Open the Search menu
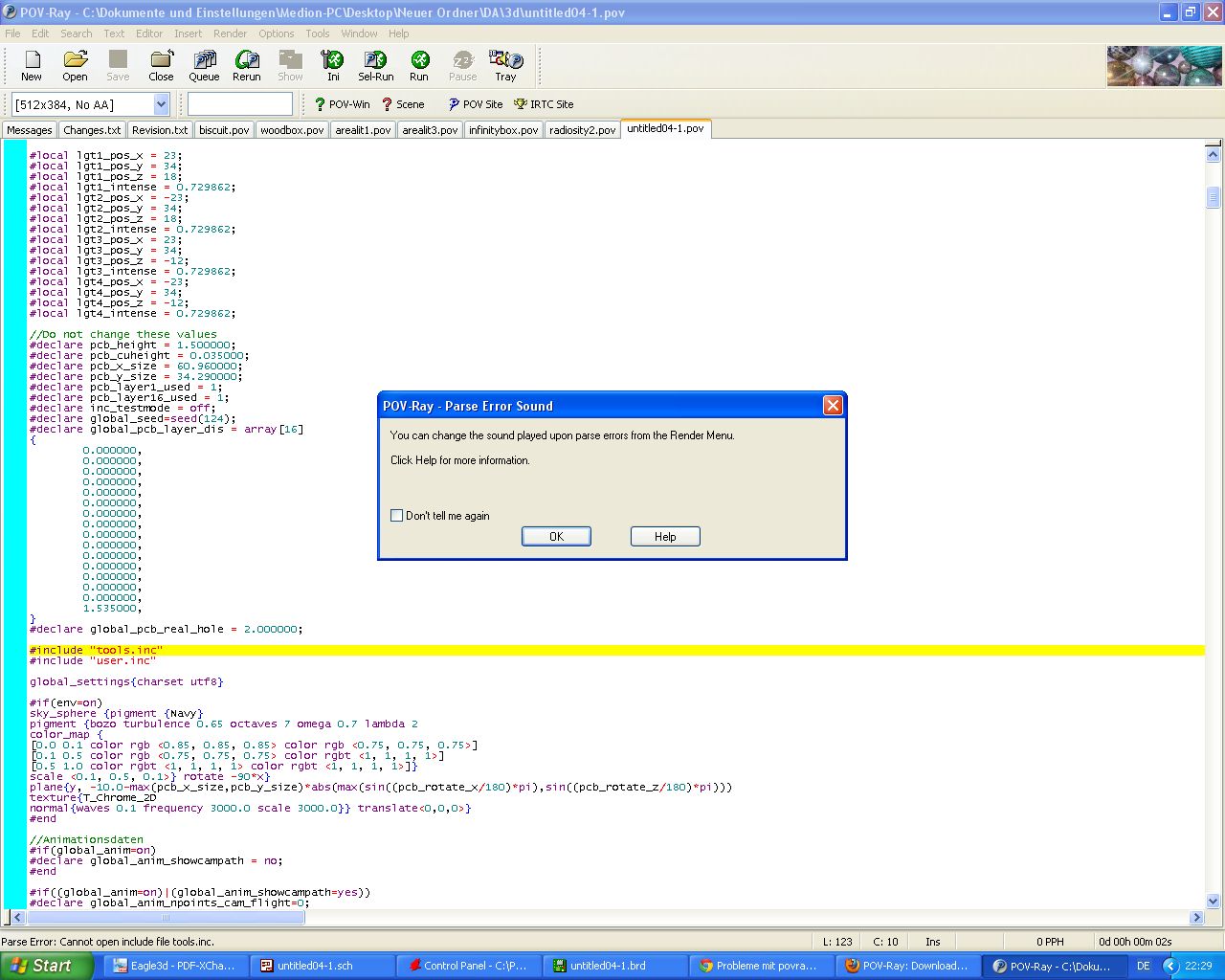Viewport: 1225px width, 980px height. point(77,33)
